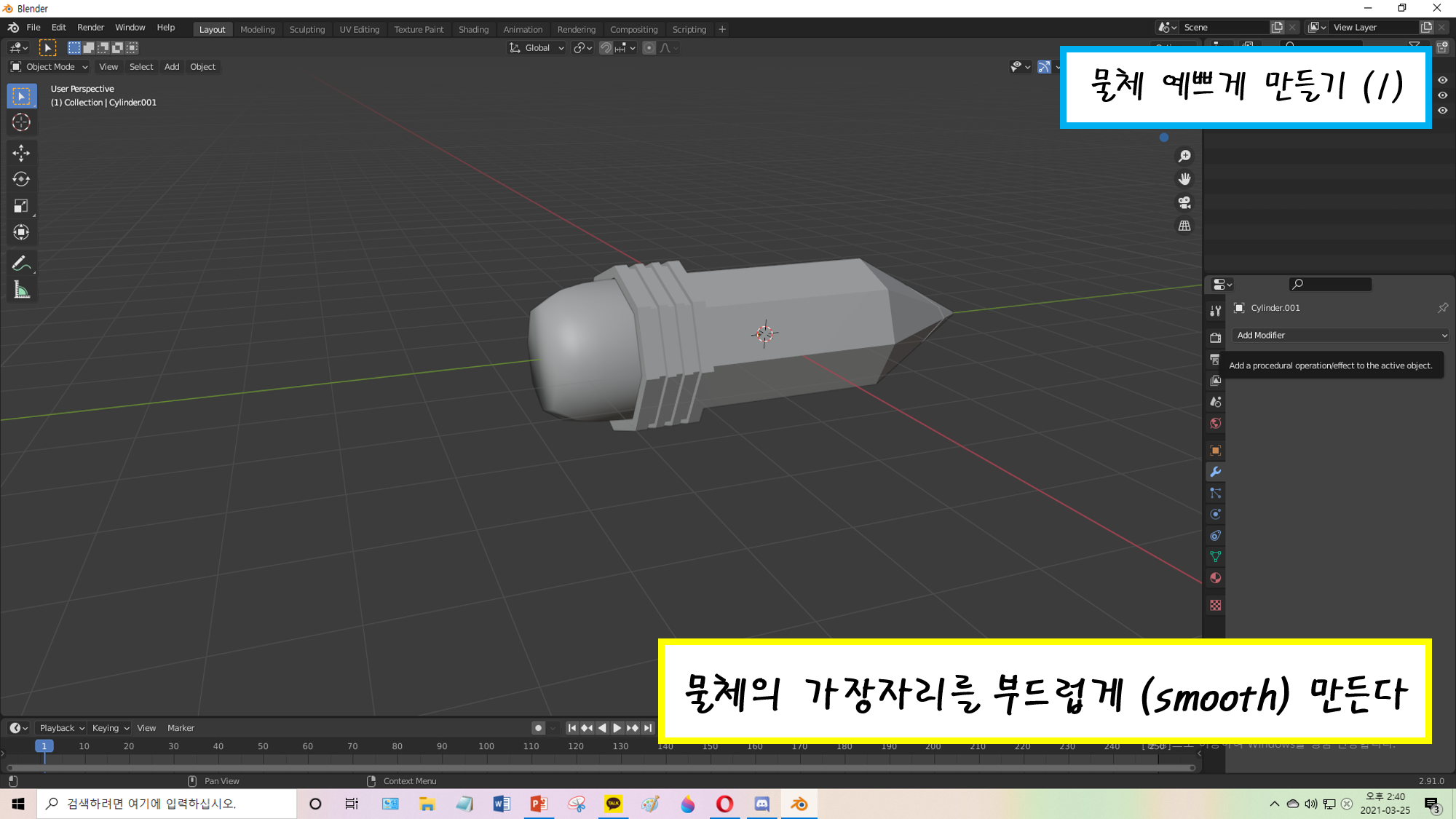Open PowerPoint from Windows taskbar

click(539, 804)
